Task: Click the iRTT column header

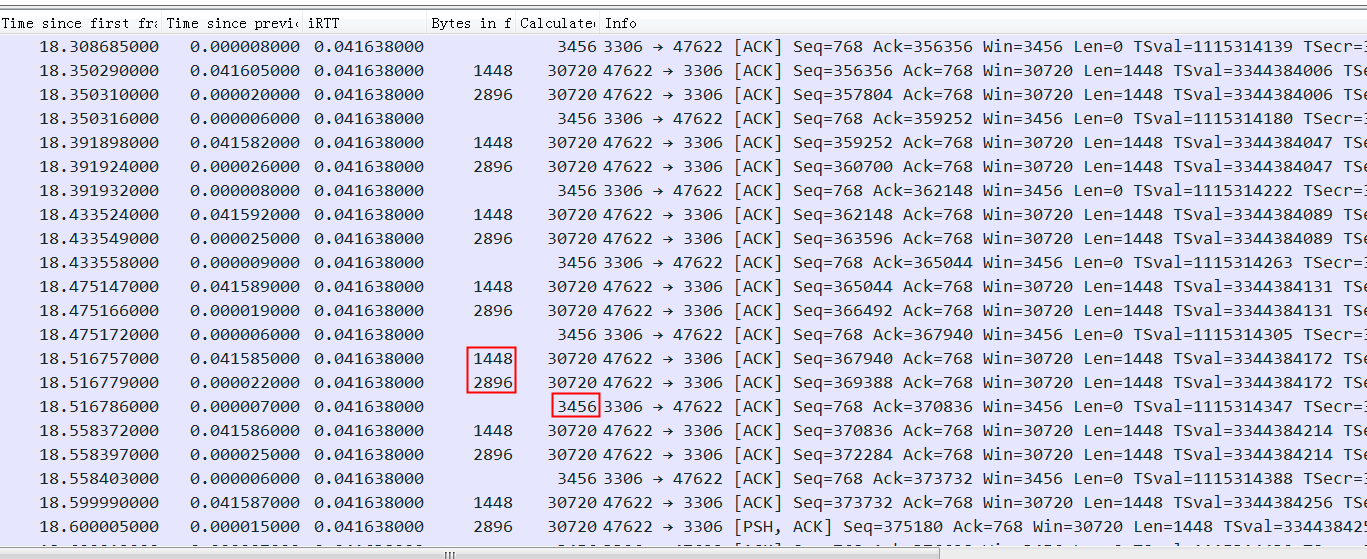Action: [364, 23]
